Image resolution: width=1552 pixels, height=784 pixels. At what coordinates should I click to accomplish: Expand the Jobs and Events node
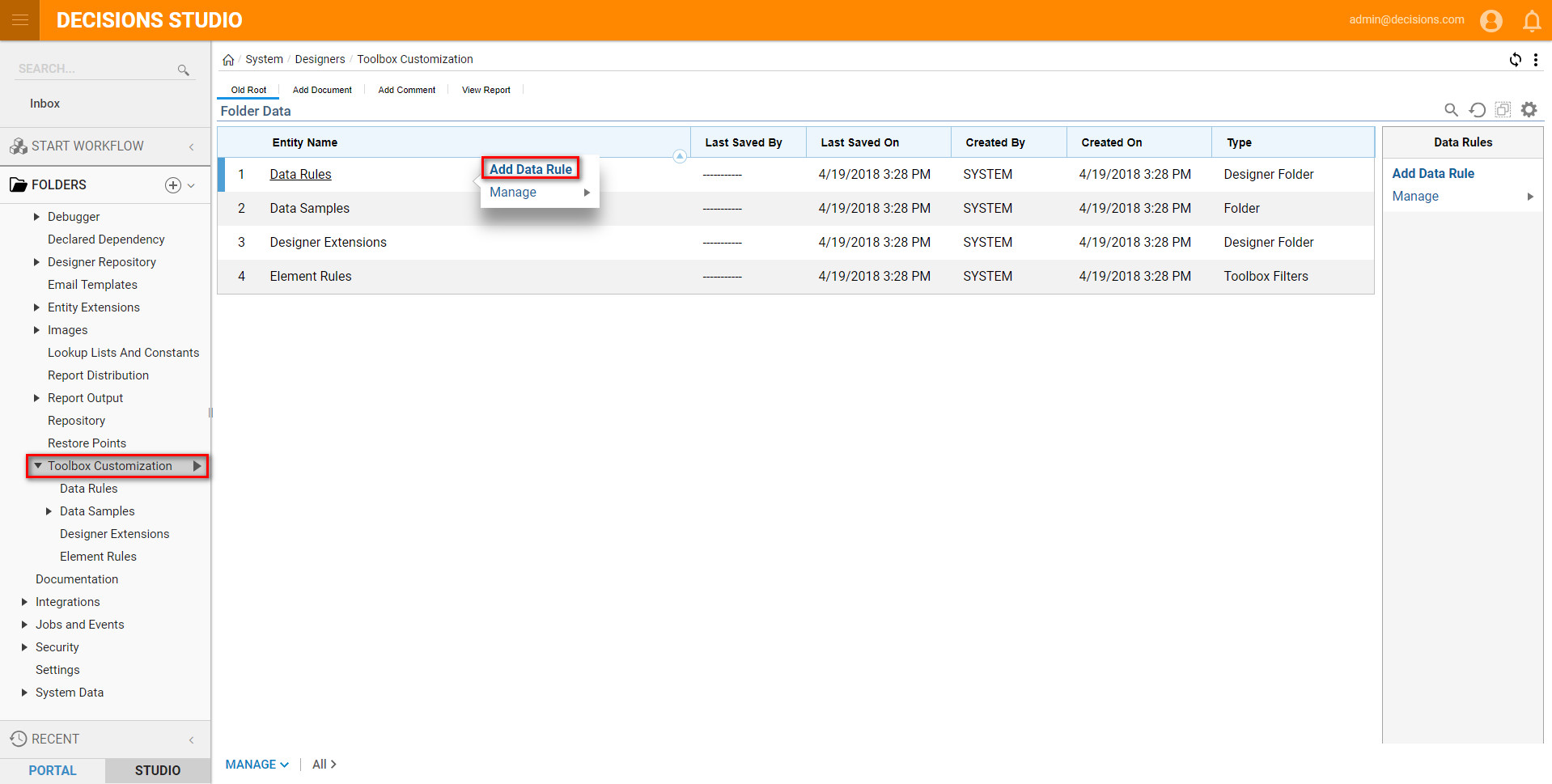coord(24,625)
